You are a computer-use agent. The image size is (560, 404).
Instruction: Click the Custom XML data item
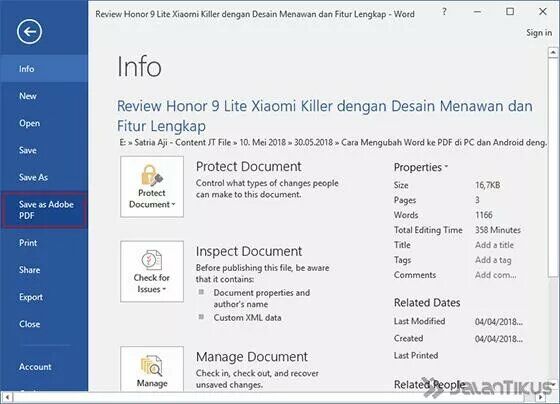tap(248, 318)
